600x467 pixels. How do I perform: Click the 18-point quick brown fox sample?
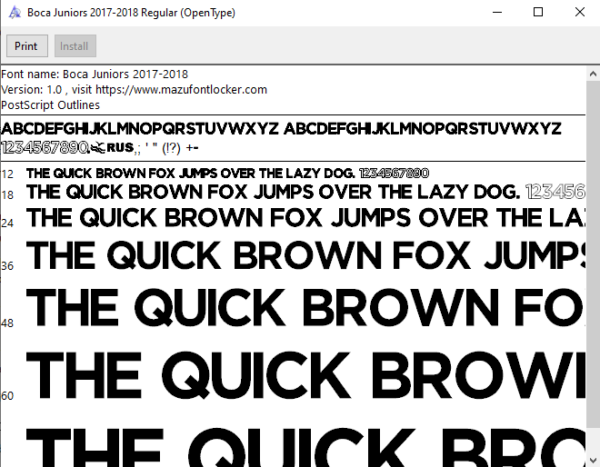306,192
